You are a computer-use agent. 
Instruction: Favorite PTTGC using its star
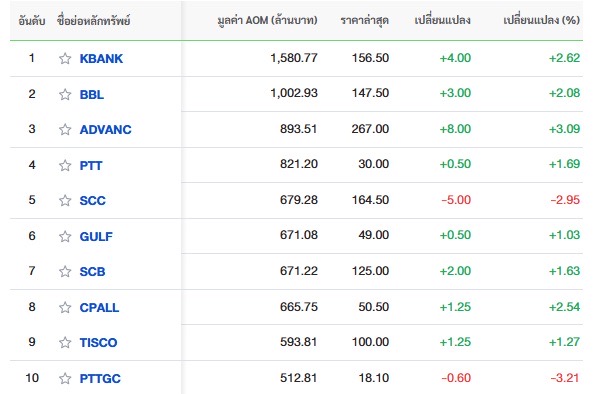tap(65, 378)
